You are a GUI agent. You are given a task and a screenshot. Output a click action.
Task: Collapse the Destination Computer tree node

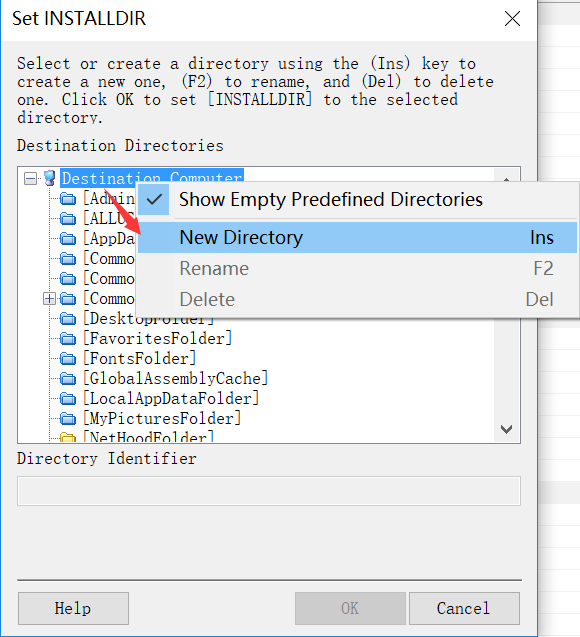click(x=30, y=178)
